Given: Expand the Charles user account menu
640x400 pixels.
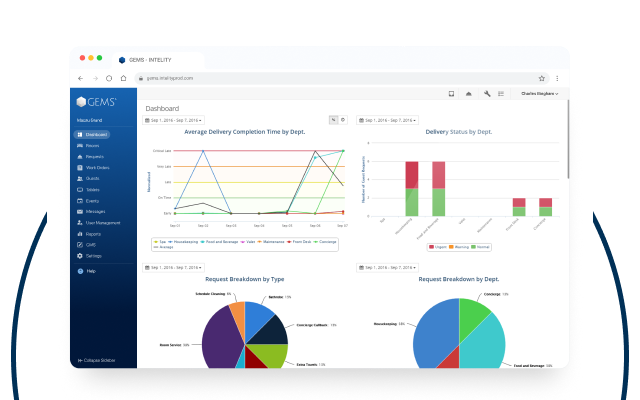Looking at the screenshot, I should 539,94.
